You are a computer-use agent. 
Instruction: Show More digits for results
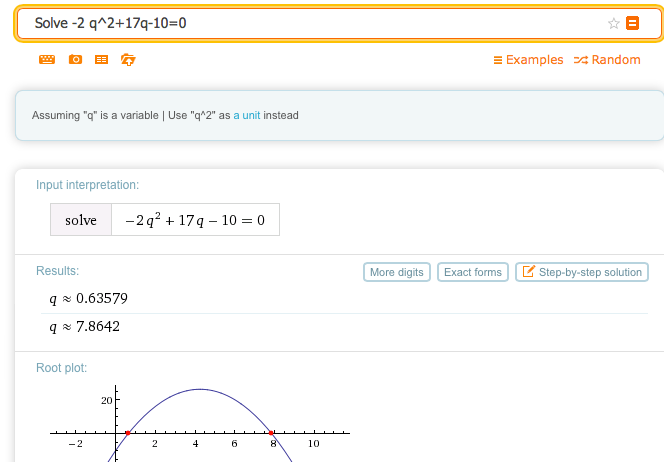(x=397, y=272)
